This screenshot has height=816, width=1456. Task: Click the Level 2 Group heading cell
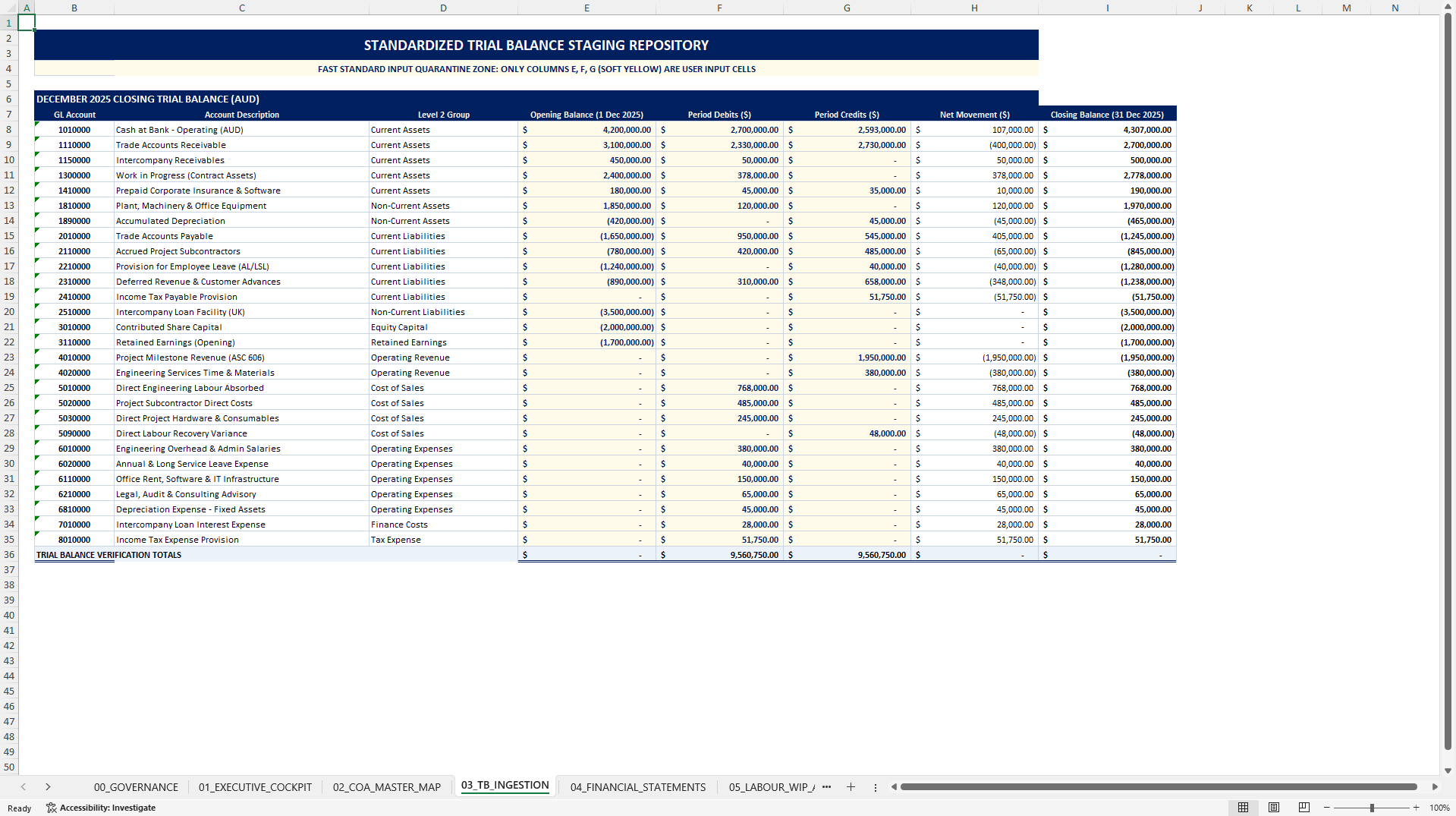coord(443,115)
